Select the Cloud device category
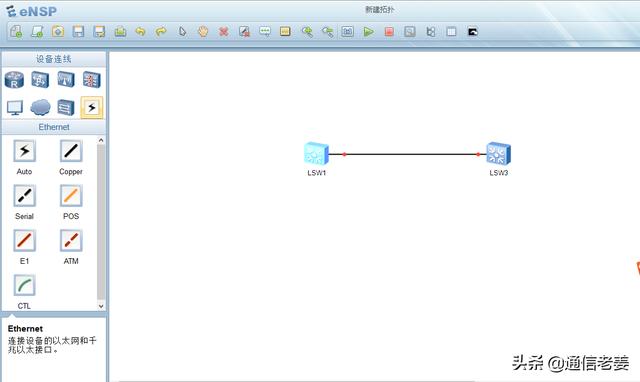Screen dimensions: 640x382 (x=40, y=107)
